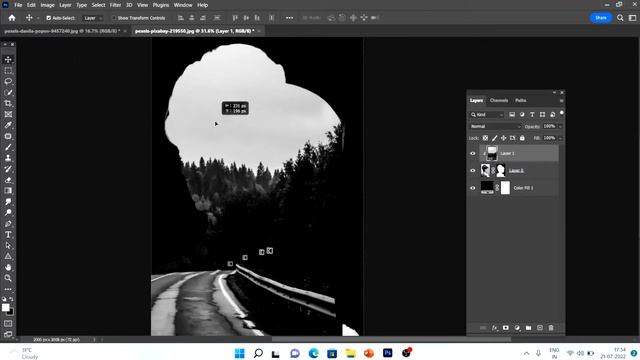Open the search icon beside Share
The width and height of the screenshot is (640, 360).
tap(620, 18)
